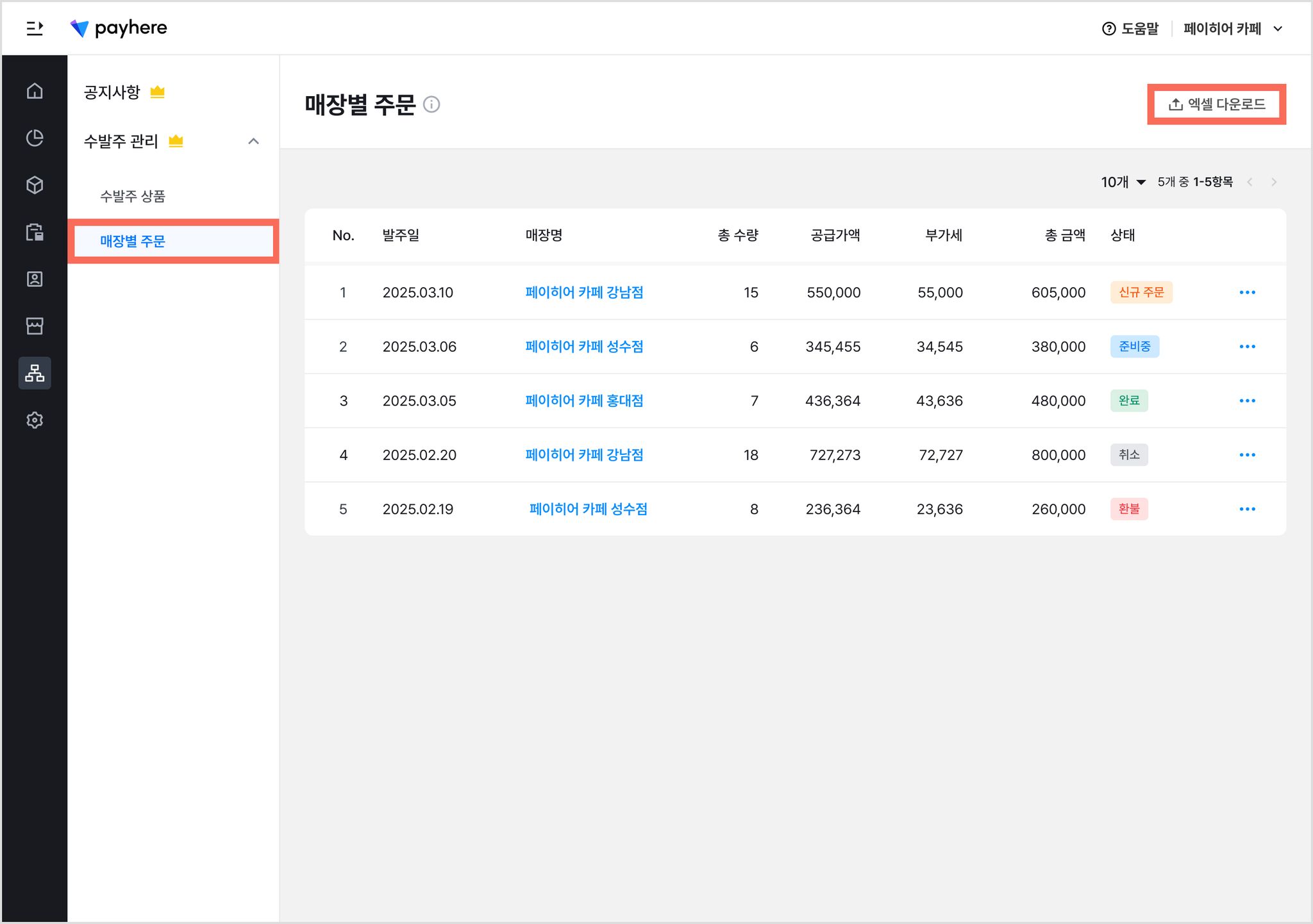Click the 부가세 column header
This screenshot has height=924, width=1313.
(944, 235)
